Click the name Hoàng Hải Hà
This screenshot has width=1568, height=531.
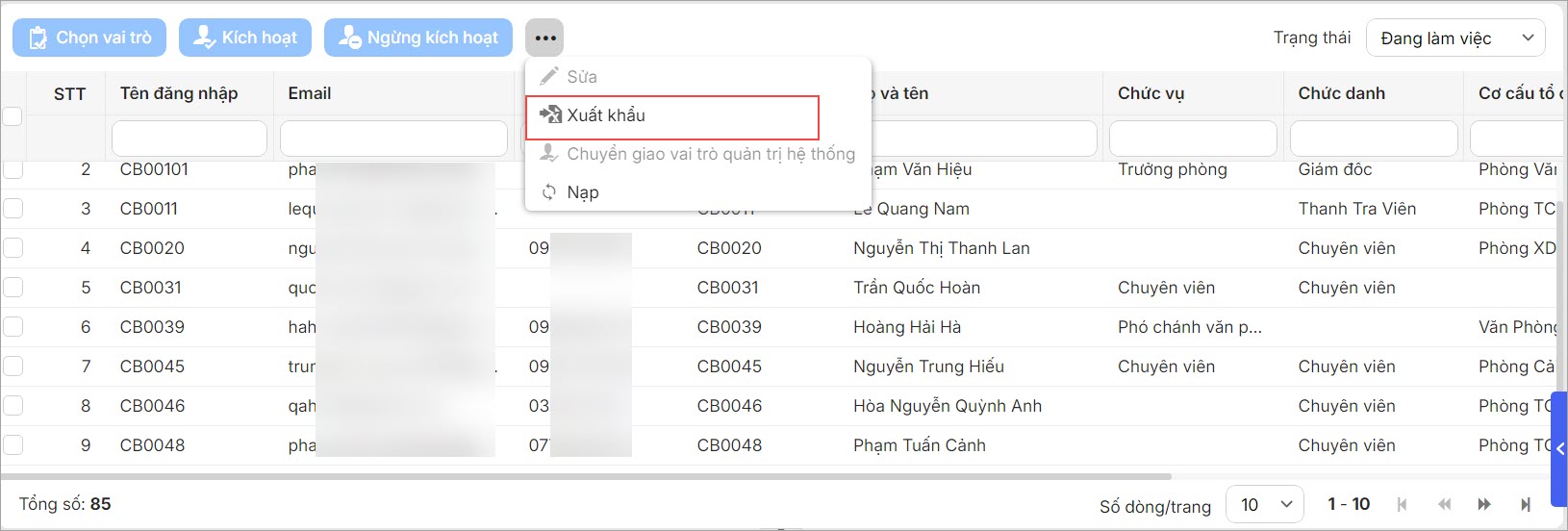coord(907,327)
